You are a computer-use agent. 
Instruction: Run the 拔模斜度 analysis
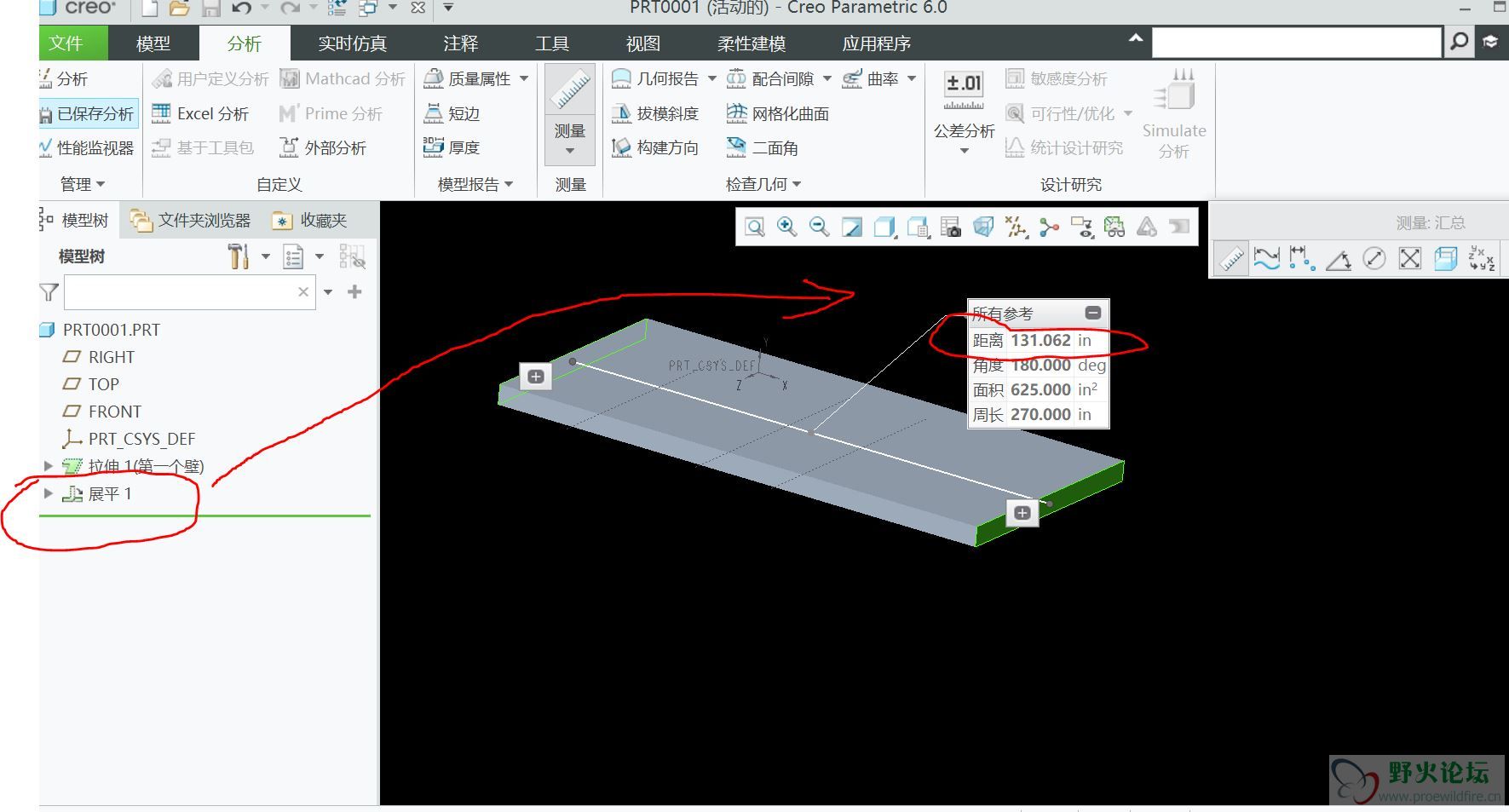point(654,113)
